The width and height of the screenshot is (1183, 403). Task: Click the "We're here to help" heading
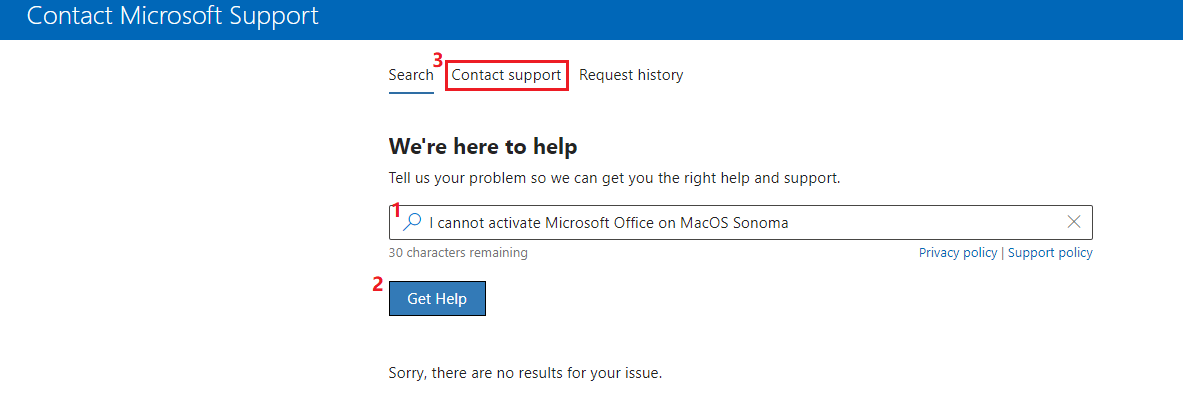(x=483, y=146)
